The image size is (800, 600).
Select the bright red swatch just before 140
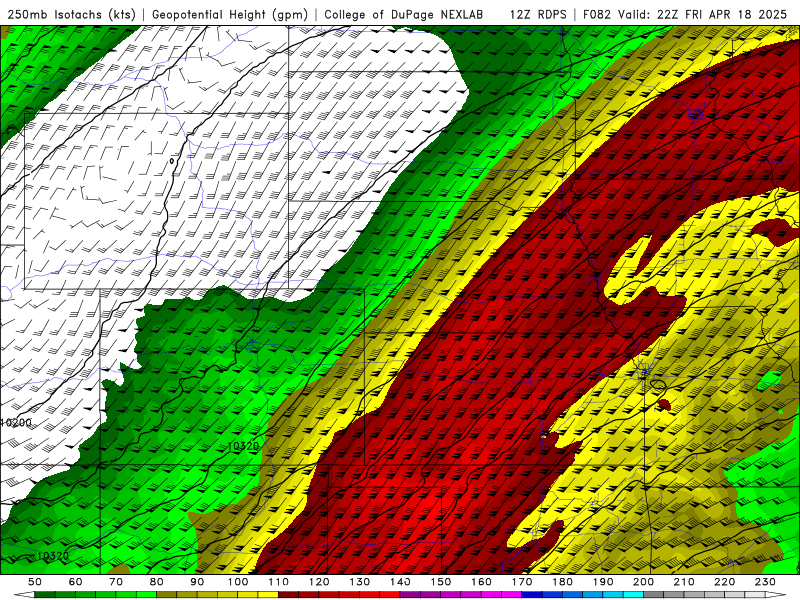tap(390, 595)
